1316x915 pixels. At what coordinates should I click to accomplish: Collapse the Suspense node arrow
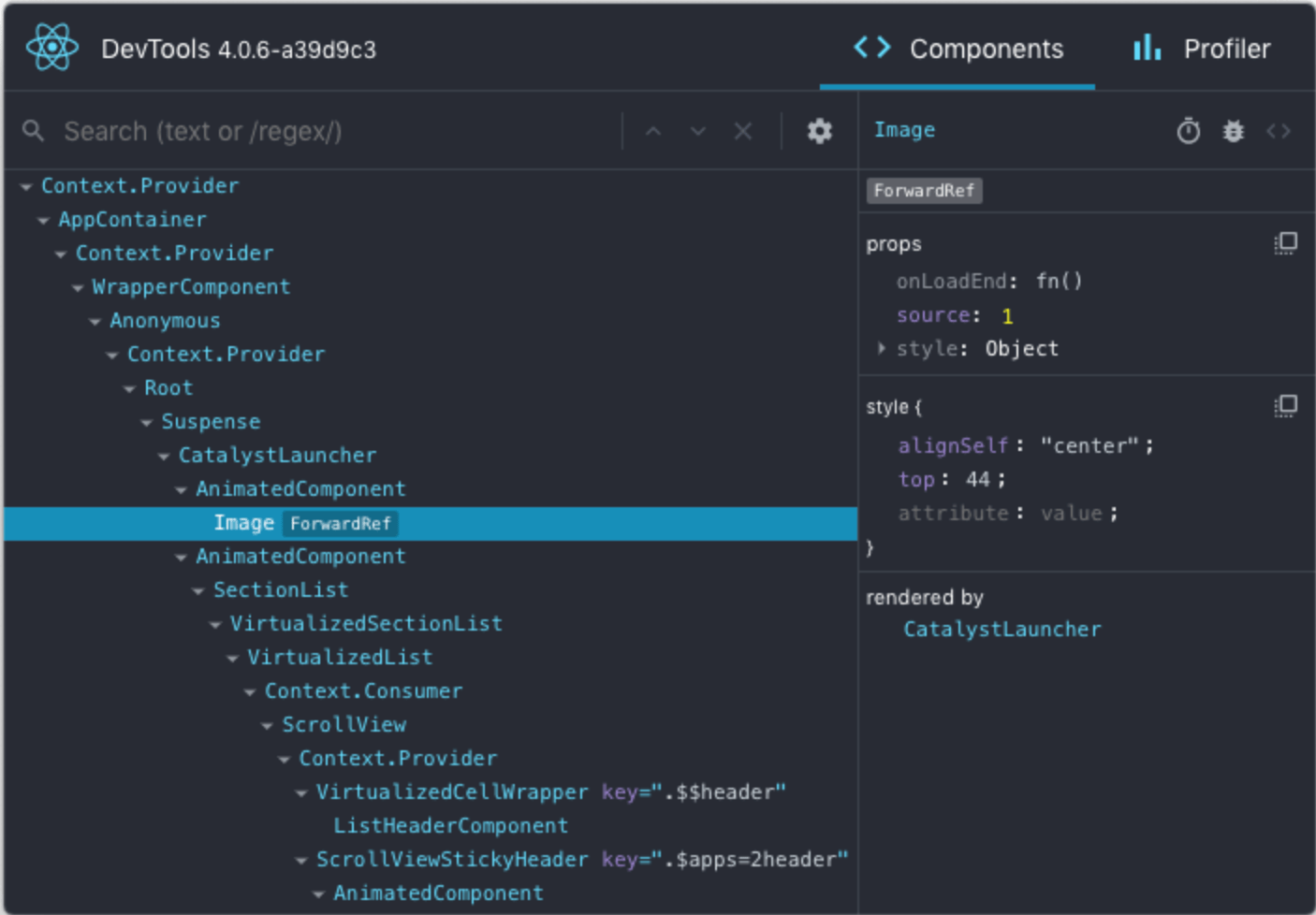pos(146,423)
